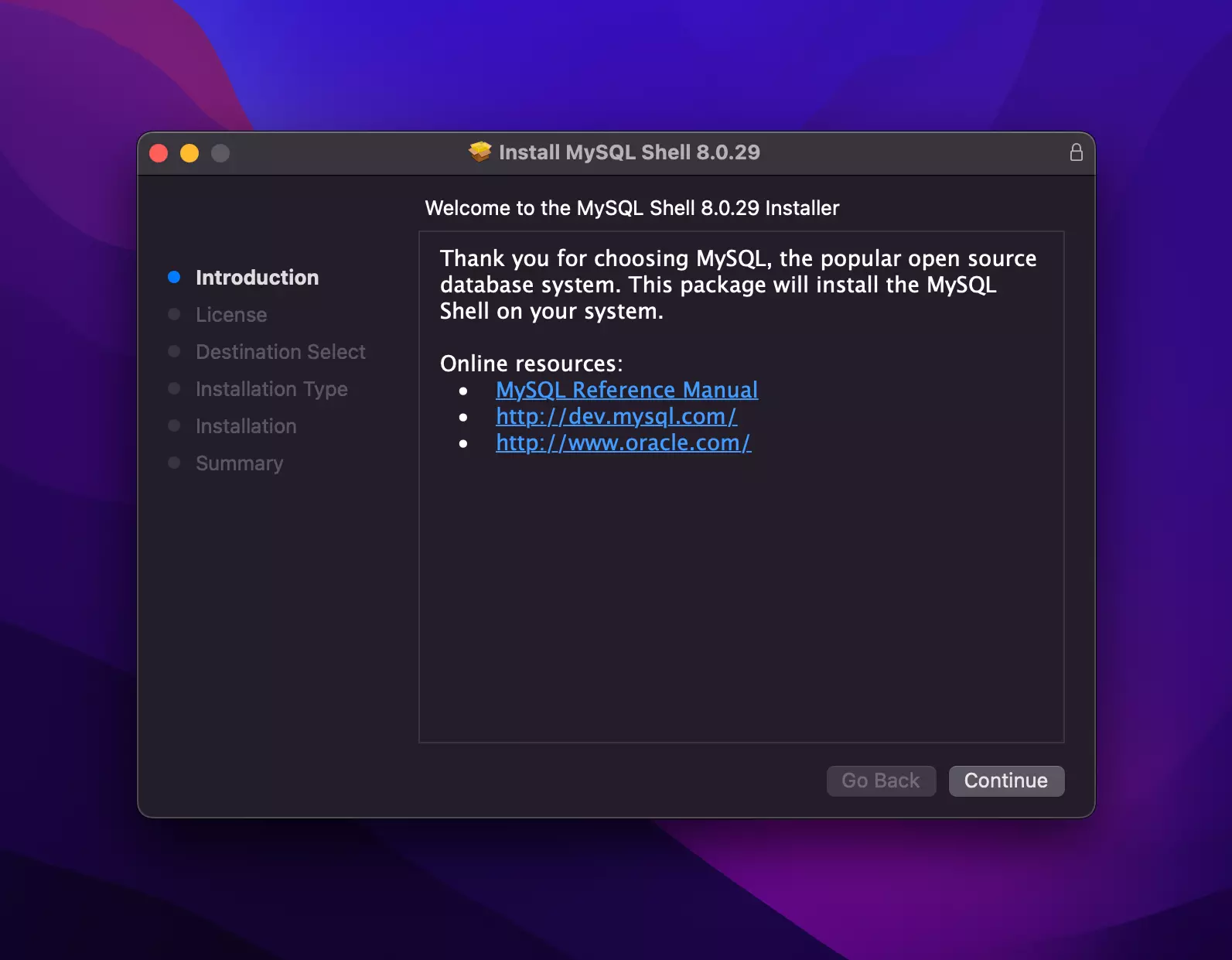Click the blue bullet beside Introduction
Viewport: 1232px width, 960px height.
(x=174, y=278)
